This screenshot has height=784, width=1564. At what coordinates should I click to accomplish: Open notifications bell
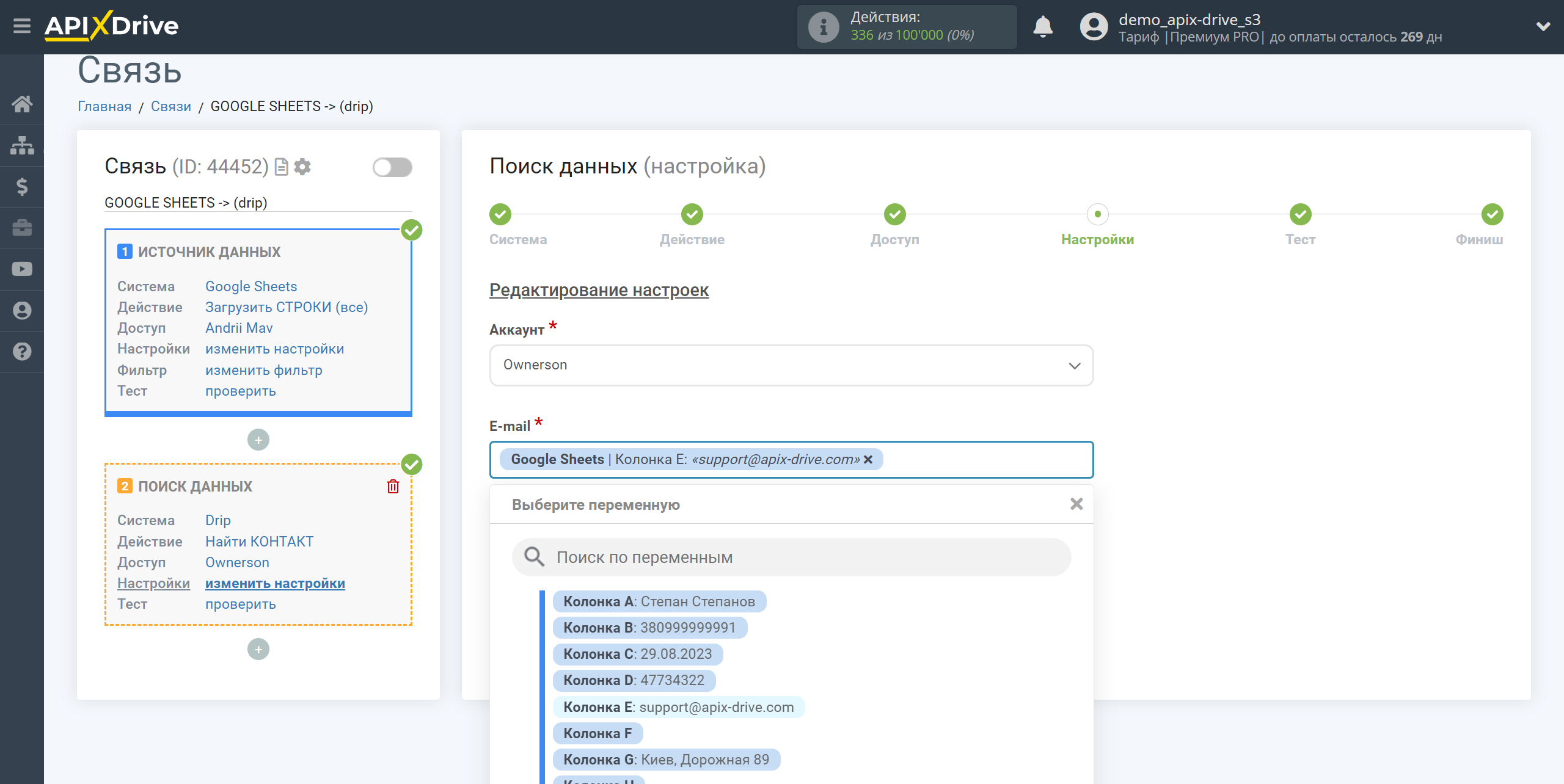[1043, 27]
